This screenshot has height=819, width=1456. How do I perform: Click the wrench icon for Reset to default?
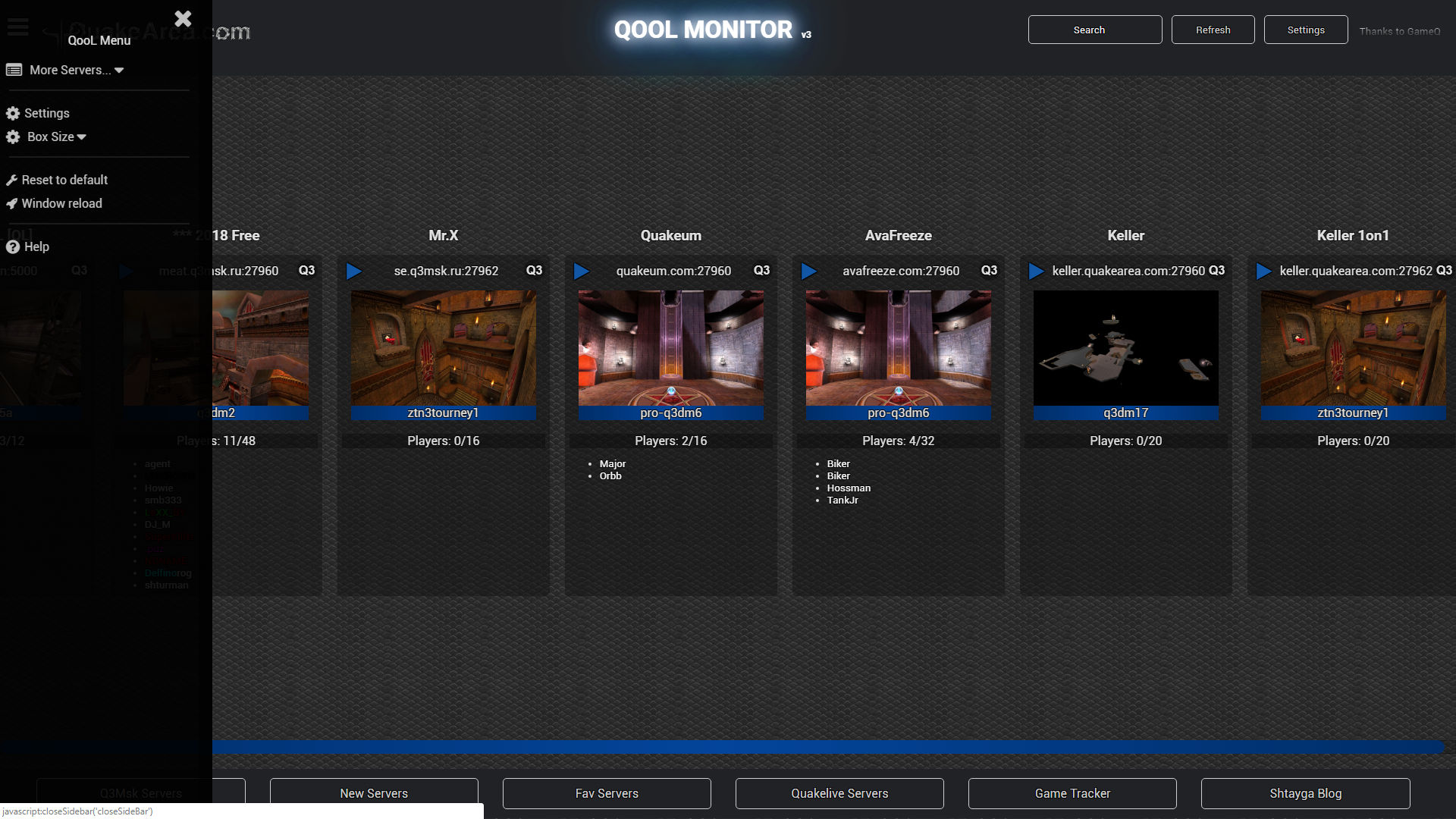pyautogui.click(x=11, y=180)
